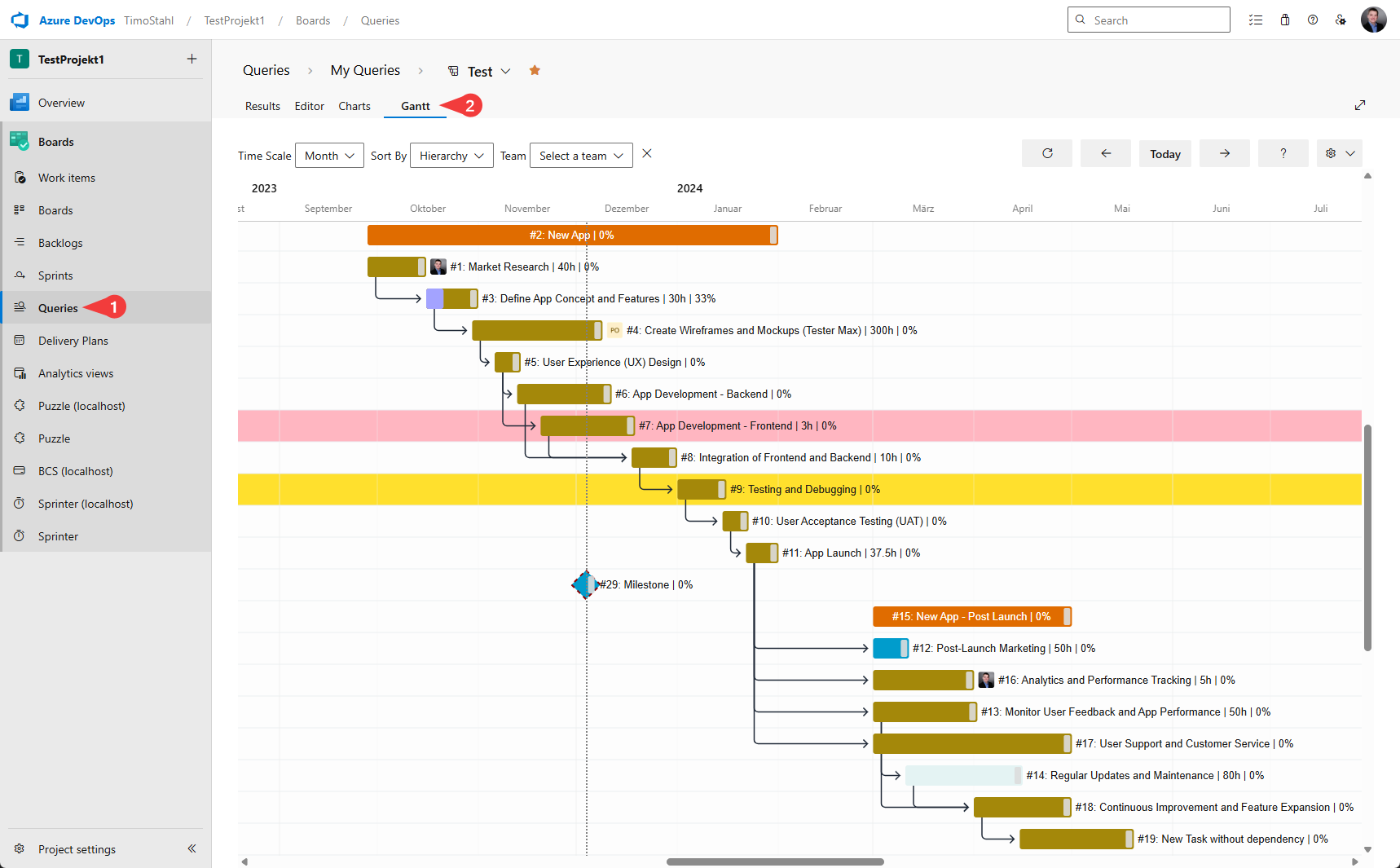The image size is (1400, 868).
Task: Open the Gantt help question mark
Action: [1283, 153]
